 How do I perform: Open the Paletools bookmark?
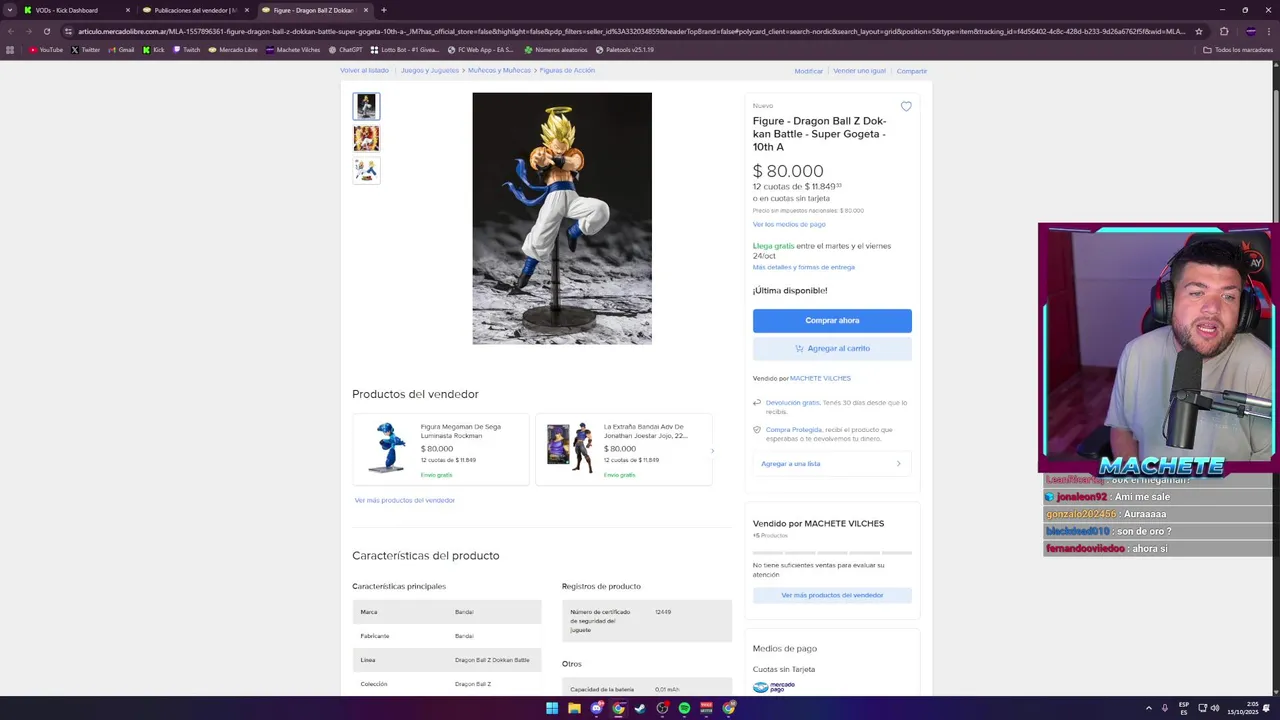(625, 50)
